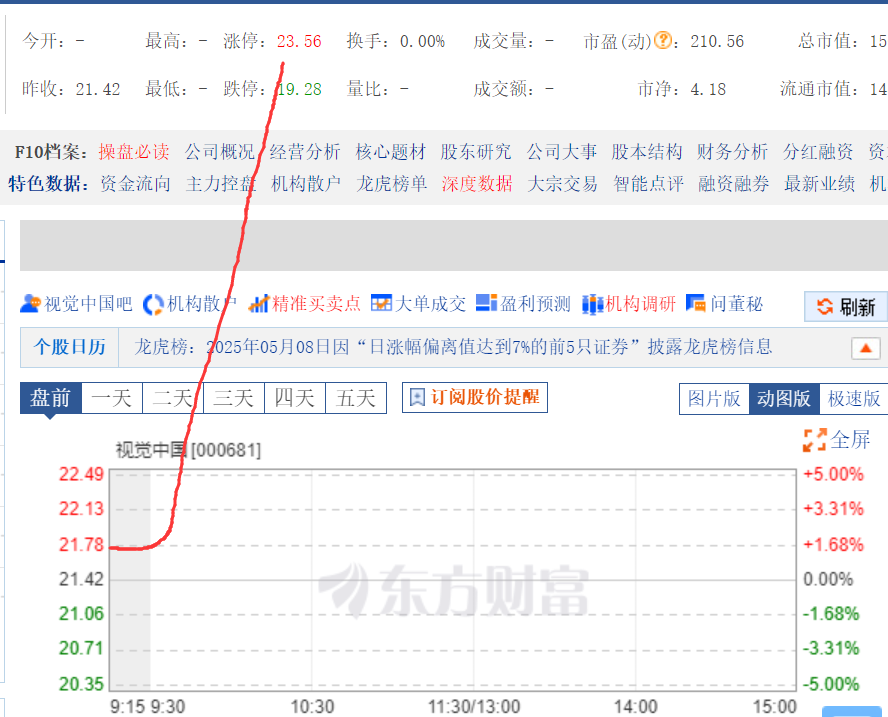Click the fullscreen expand icon
The image size is (888, 717).
coord(814,440)
